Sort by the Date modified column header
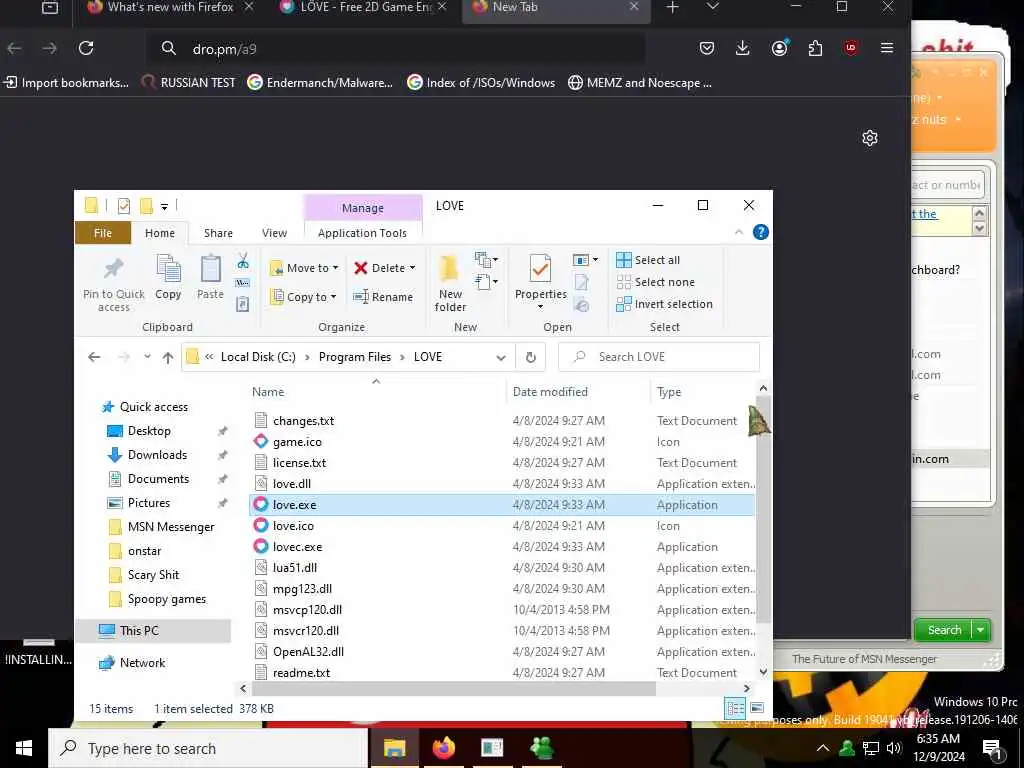The width and height of the screenshot is (1024, 768). pos(550,392)
